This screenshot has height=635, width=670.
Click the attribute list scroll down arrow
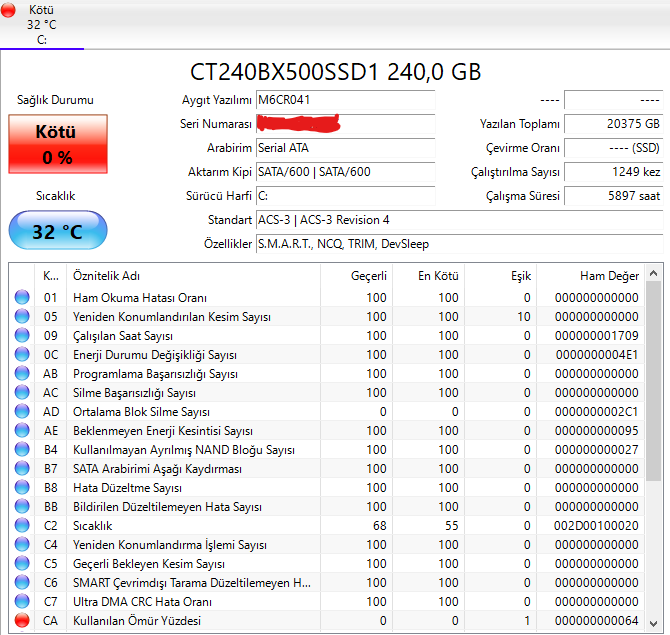point(653,623)
